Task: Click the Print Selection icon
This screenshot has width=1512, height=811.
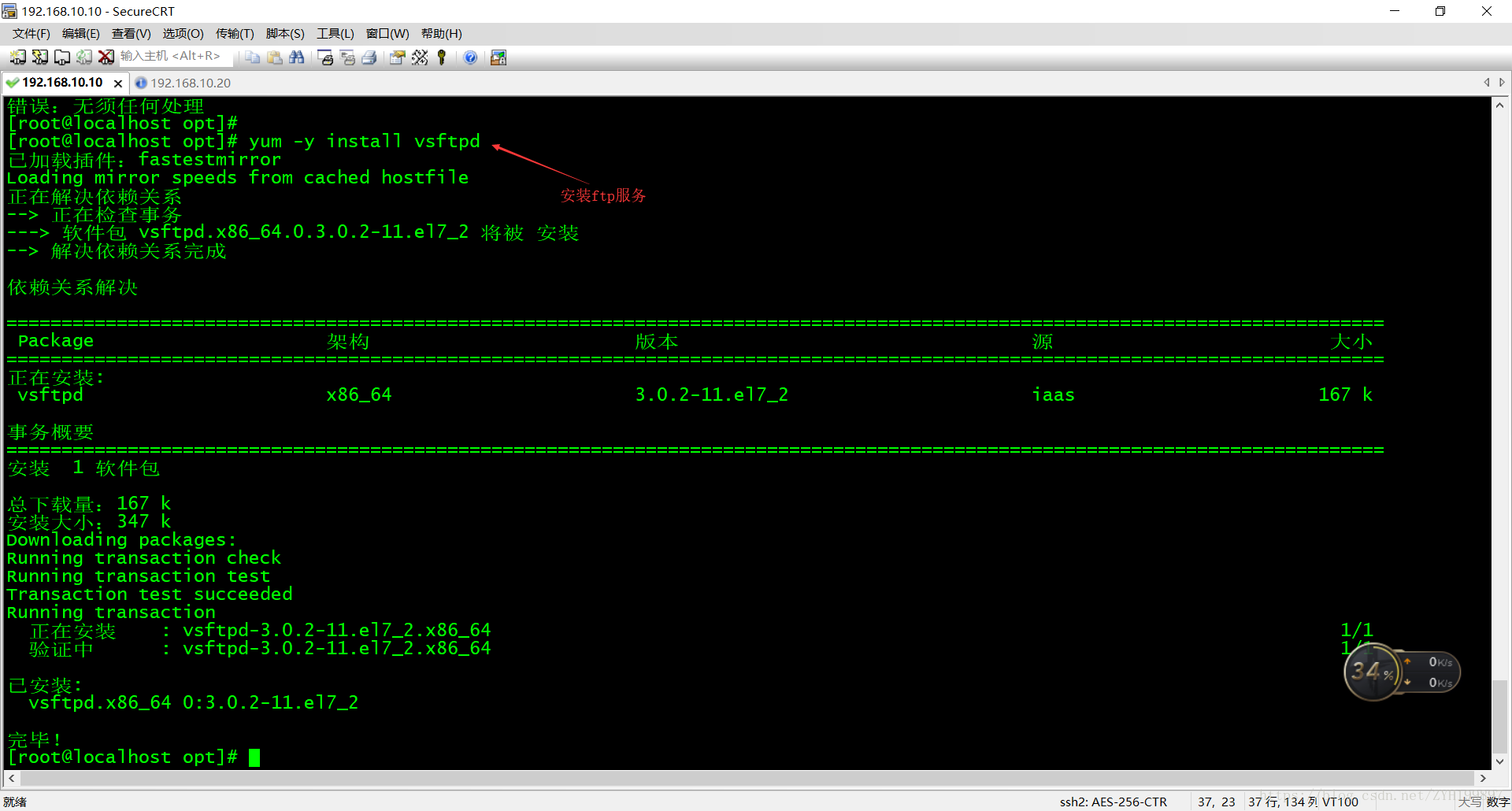Action: click(x=347, y=57)
